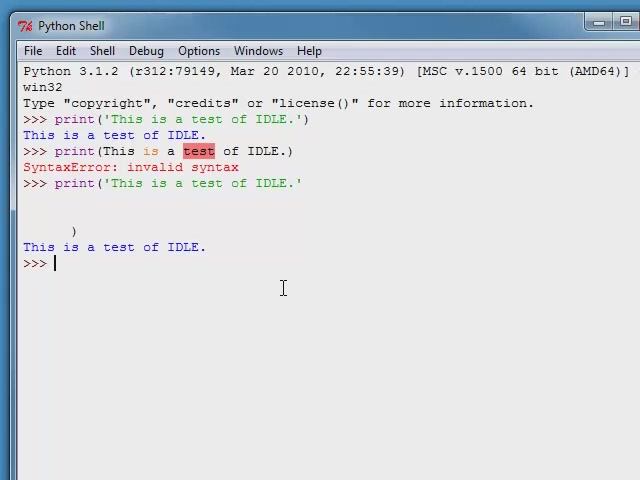This screenshot has width=640, height=480.
Task: Open the Help menu
Action: click(309, 51)
